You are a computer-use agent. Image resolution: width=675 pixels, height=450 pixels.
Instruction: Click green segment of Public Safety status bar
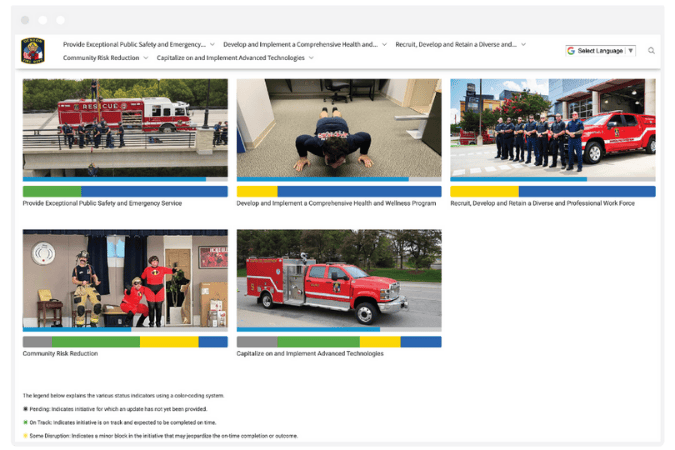pos(52,192)
